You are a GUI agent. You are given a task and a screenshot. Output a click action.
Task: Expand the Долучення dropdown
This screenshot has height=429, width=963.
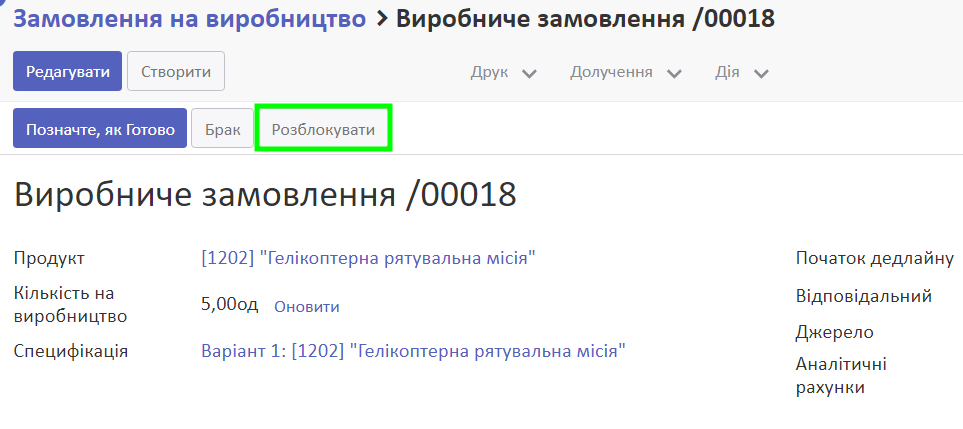coord(626,72)
